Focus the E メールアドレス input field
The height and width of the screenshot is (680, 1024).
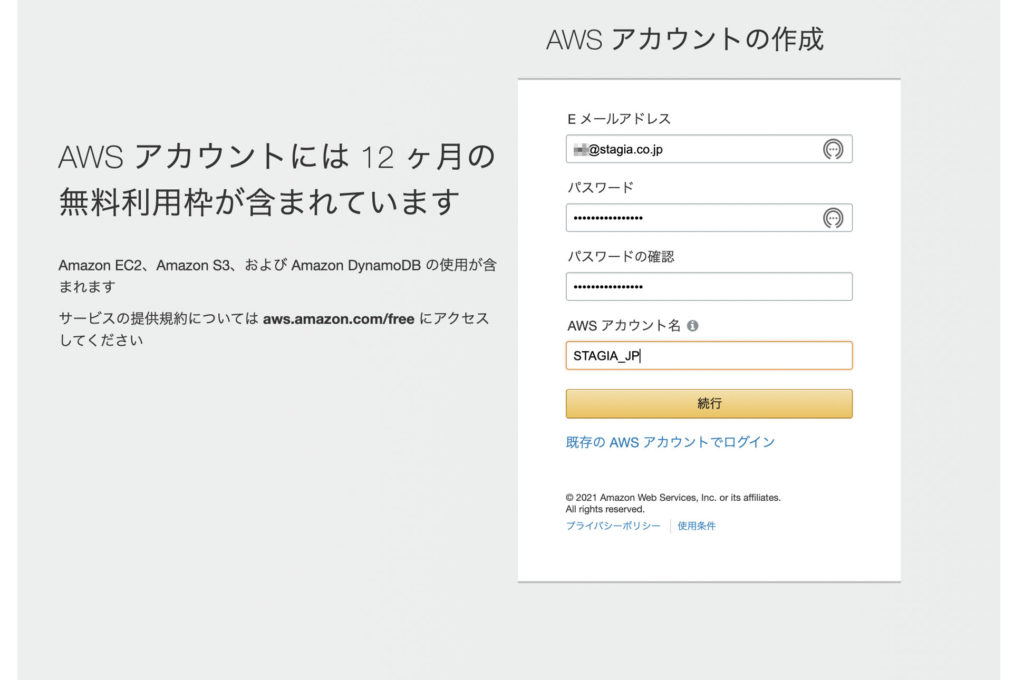690,149
